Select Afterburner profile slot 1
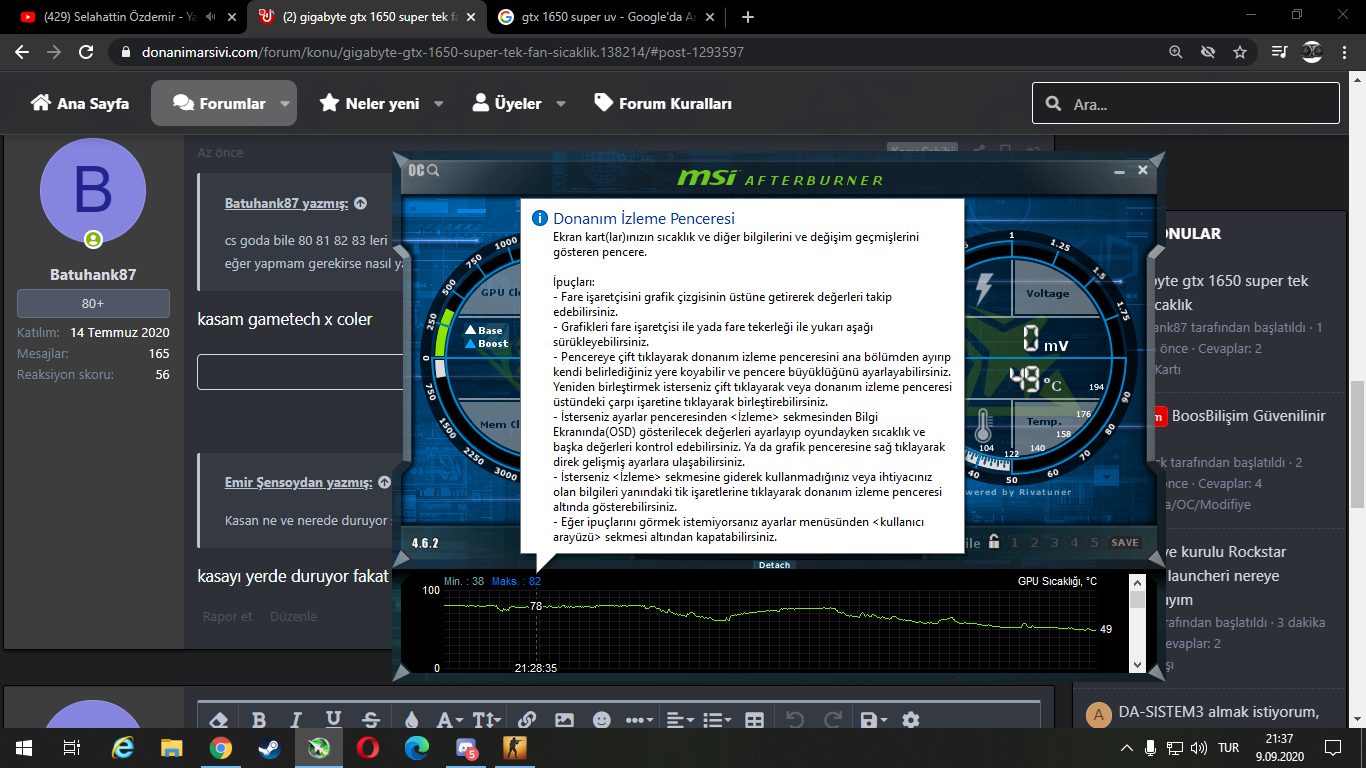Viewport: 1366px width, 768px height. click(1014, 543)
